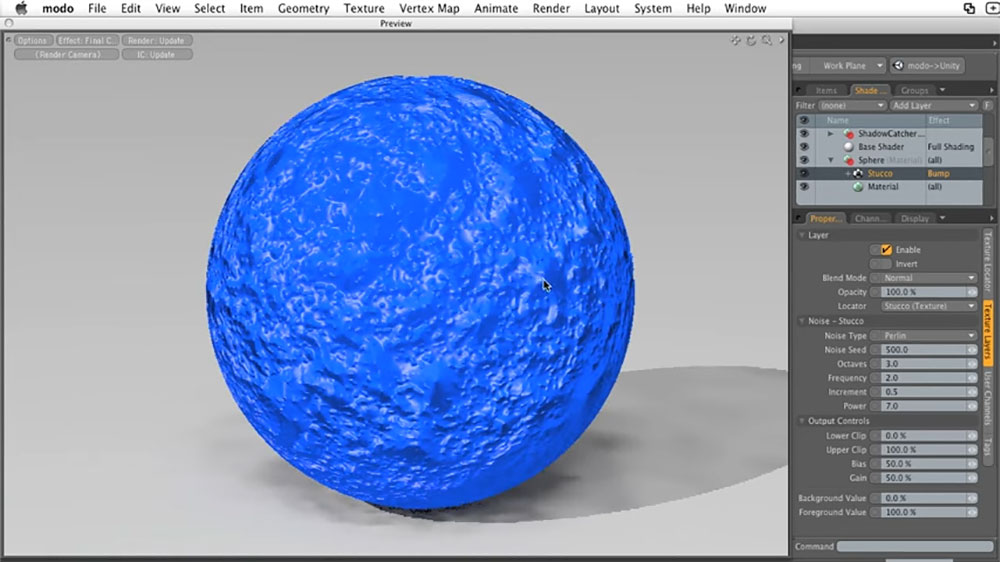Switch to the Items tab
Image resolution: width=1000 pixels, height=562 pixels.
tap(826, 91)
